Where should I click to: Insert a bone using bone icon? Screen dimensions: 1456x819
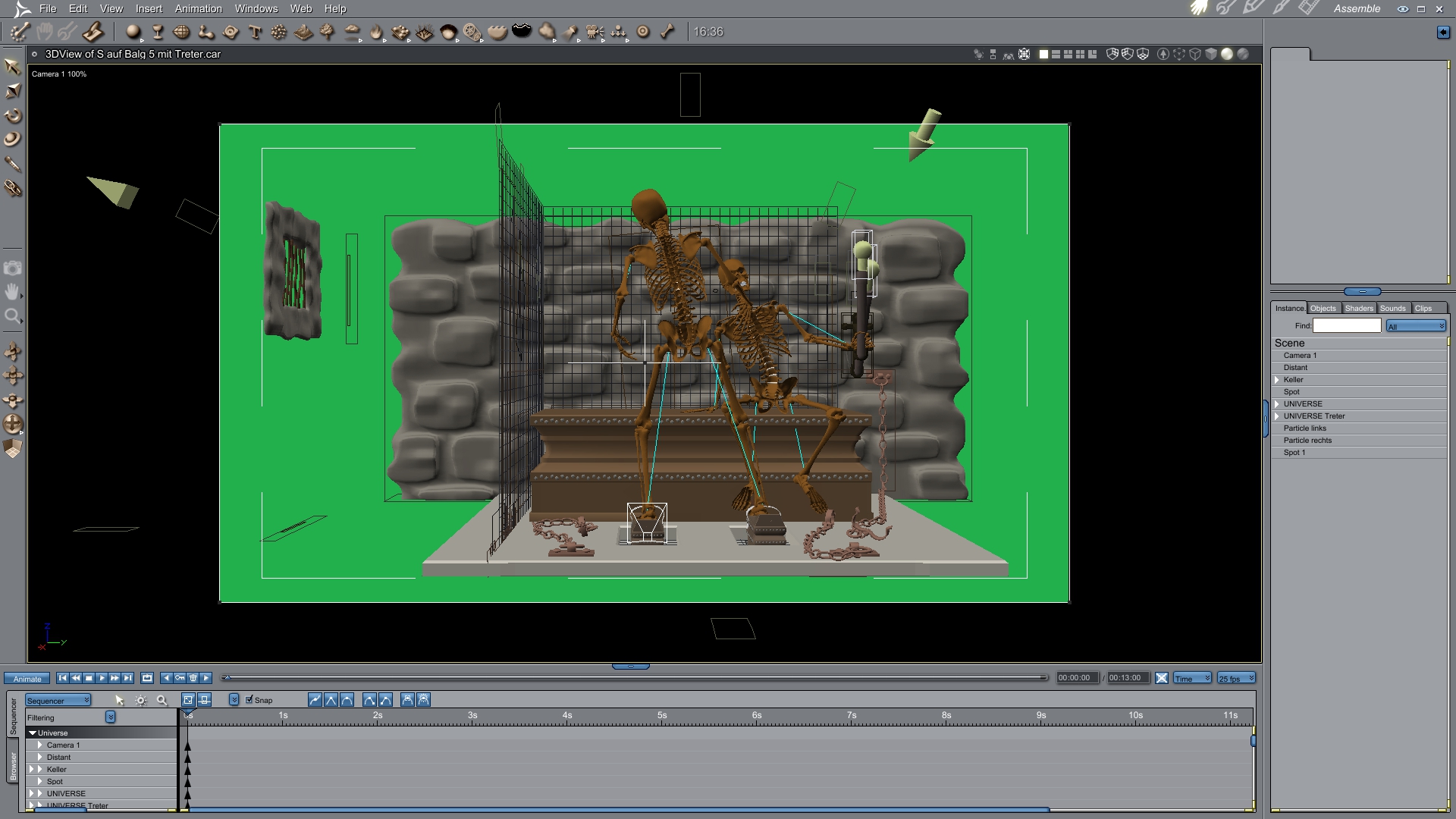pyautogui.click(x=667, y=32)
